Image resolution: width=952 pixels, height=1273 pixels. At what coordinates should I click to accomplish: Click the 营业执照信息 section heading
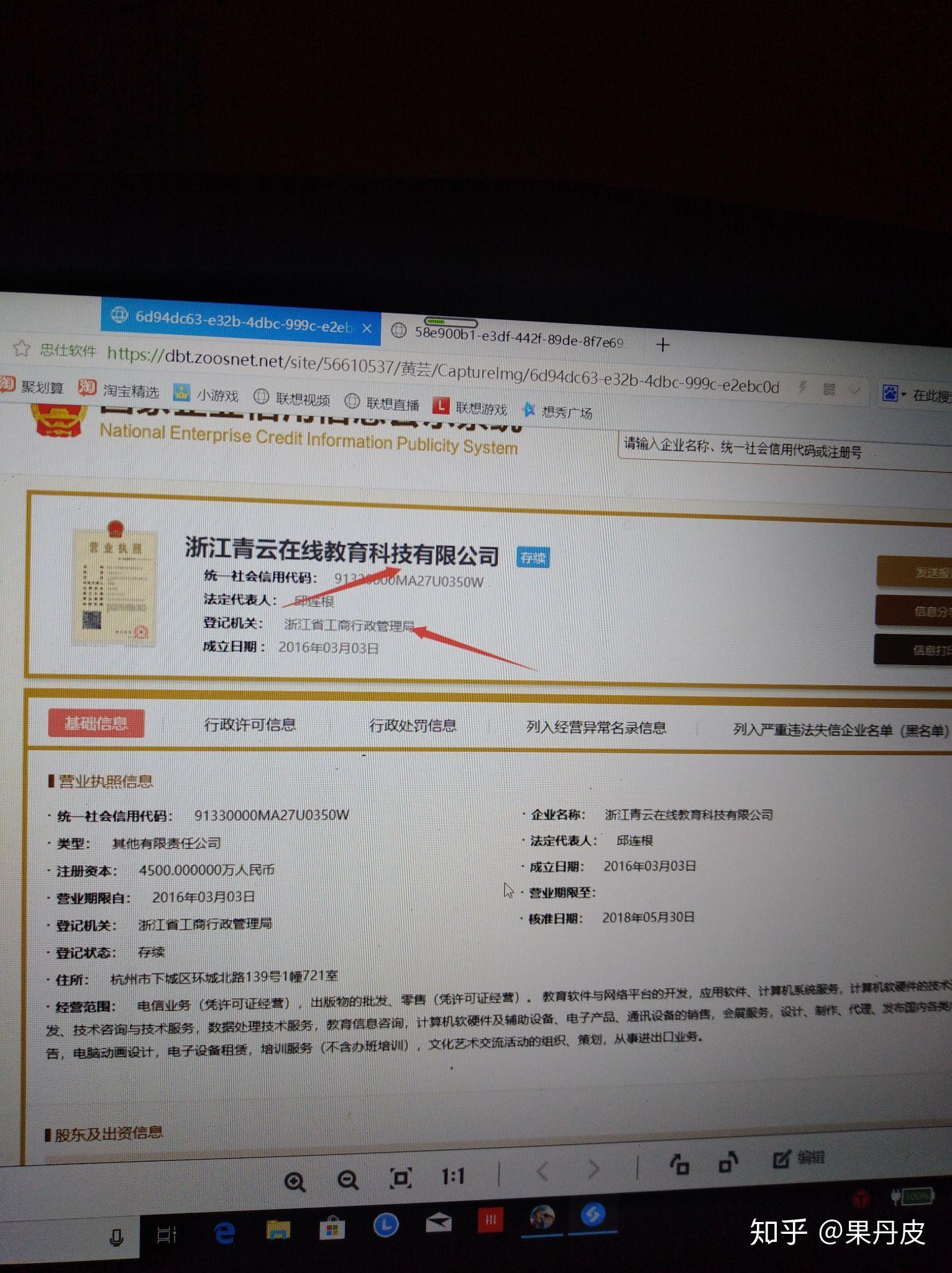point(106,781)
